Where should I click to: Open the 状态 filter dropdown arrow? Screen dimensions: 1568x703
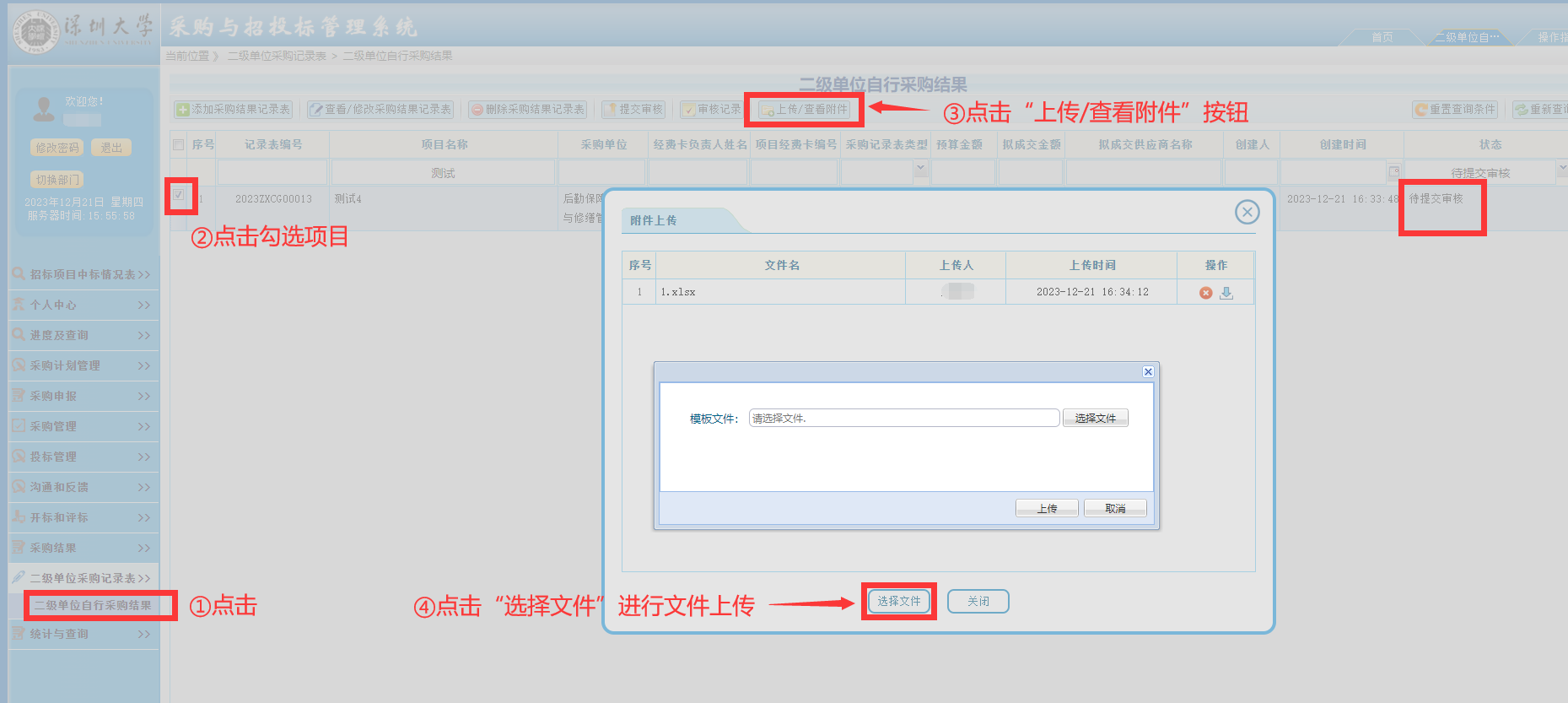(1561, 170)
